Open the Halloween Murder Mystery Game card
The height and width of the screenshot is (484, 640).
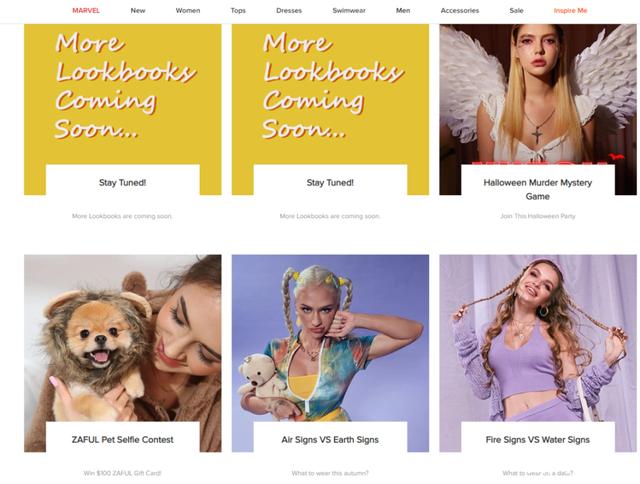click(538, 189)
